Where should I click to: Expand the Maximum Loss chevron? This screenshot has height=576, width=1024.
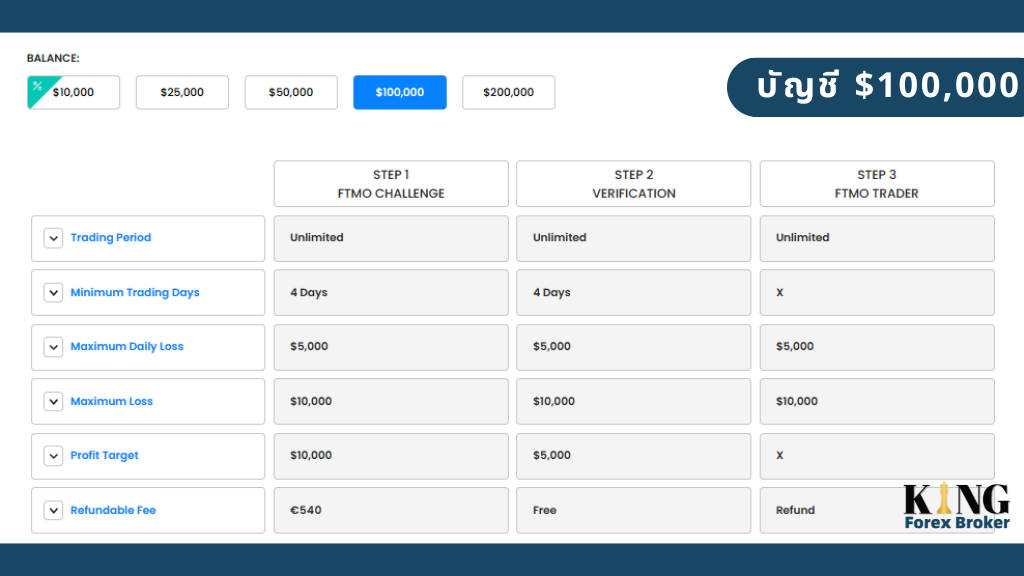pos(54,401)
